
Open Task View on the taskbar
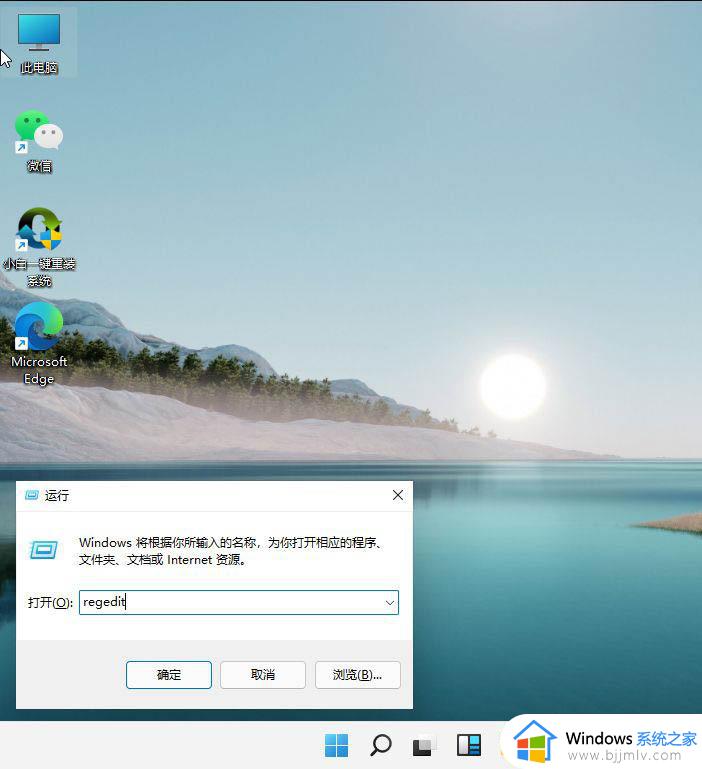click(423, 745)
